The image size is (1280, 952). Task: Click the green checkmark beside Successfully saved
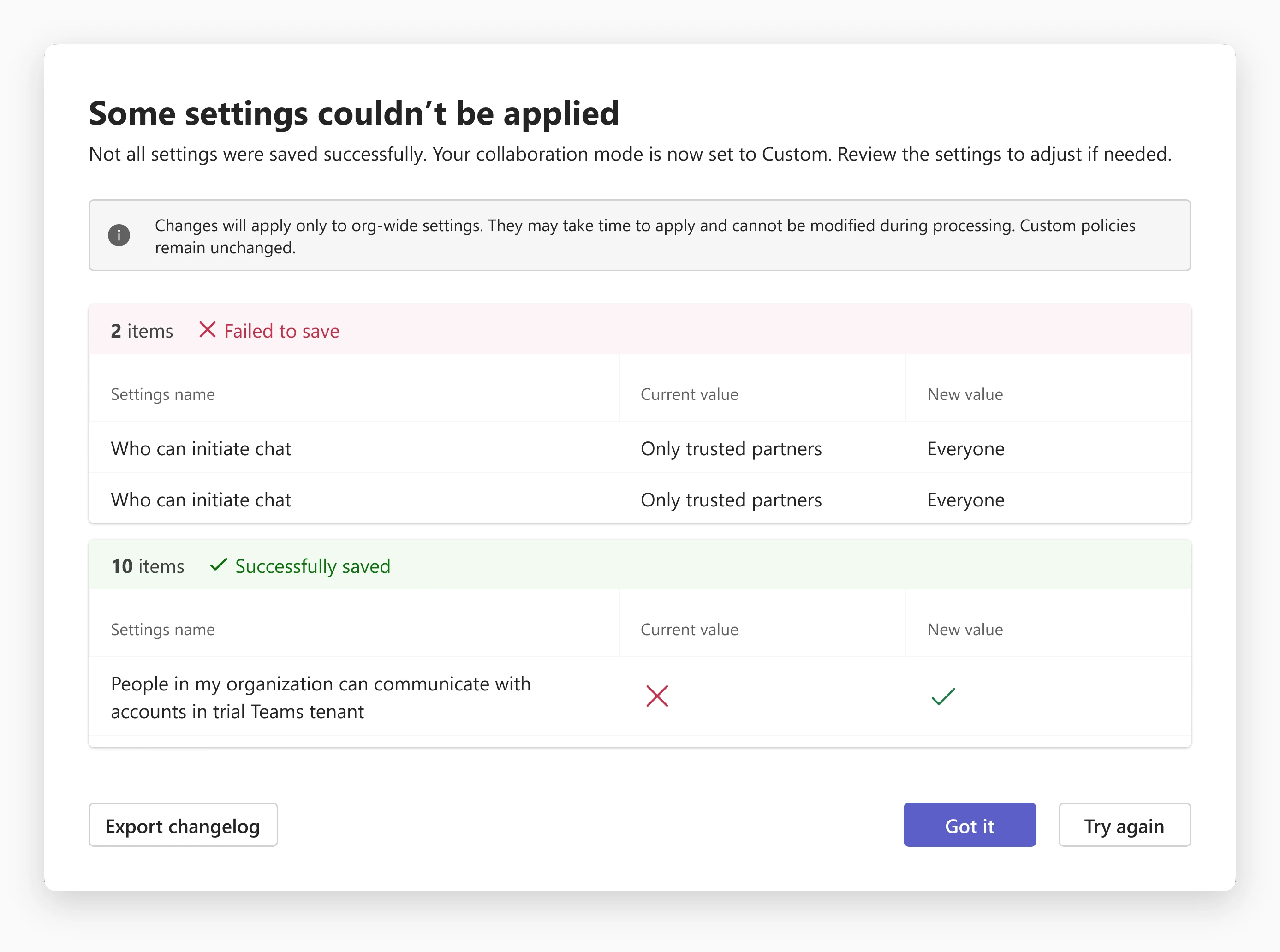pyautogui.click(x=219, y=565)
